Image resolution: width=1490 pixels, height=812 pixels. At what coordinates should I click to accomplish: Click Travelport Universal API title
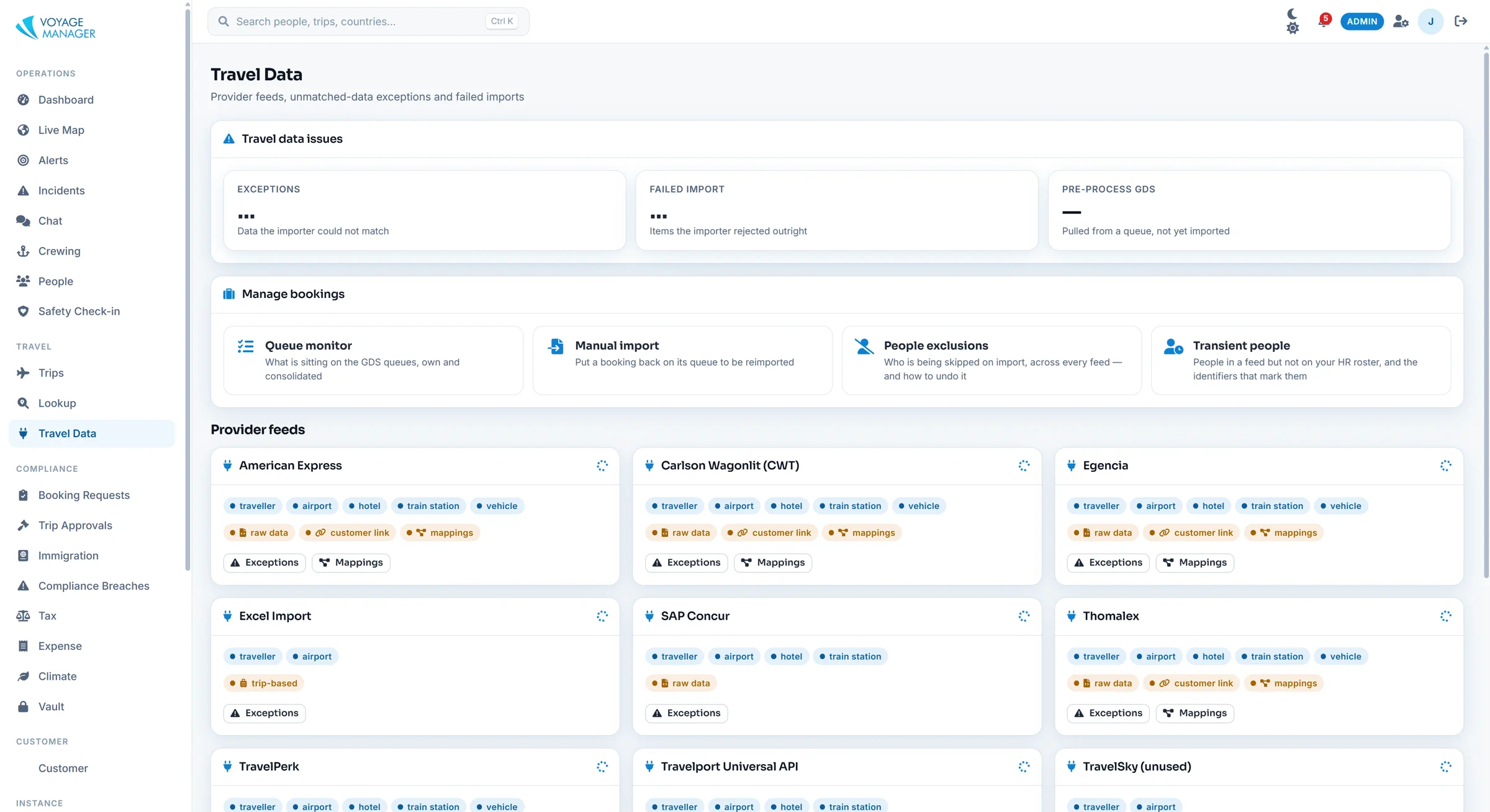pos(729,766)
